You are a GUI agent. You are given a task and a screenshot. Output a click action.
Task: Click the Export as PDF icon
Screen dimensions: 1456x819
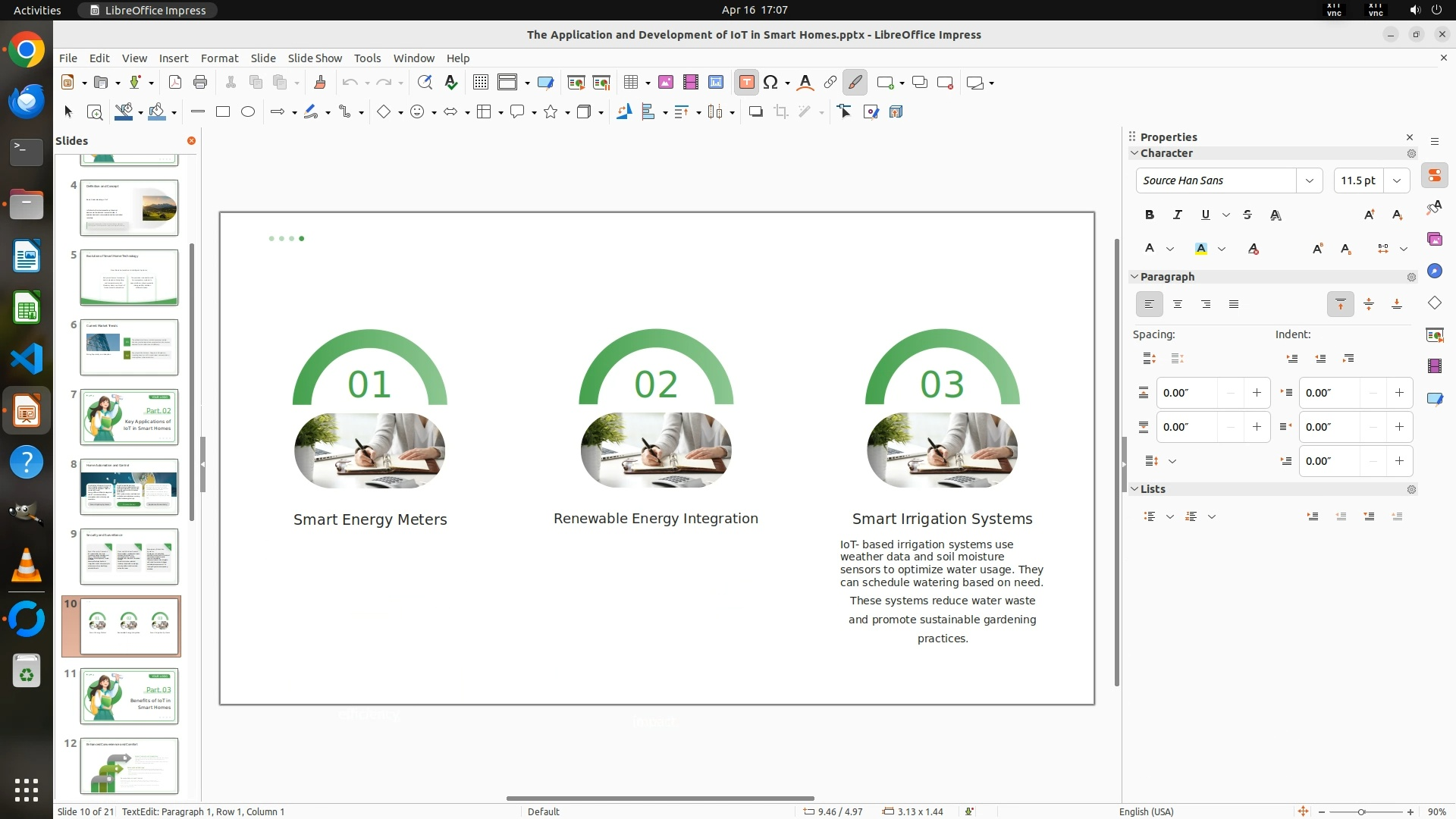tap(175, 83)
